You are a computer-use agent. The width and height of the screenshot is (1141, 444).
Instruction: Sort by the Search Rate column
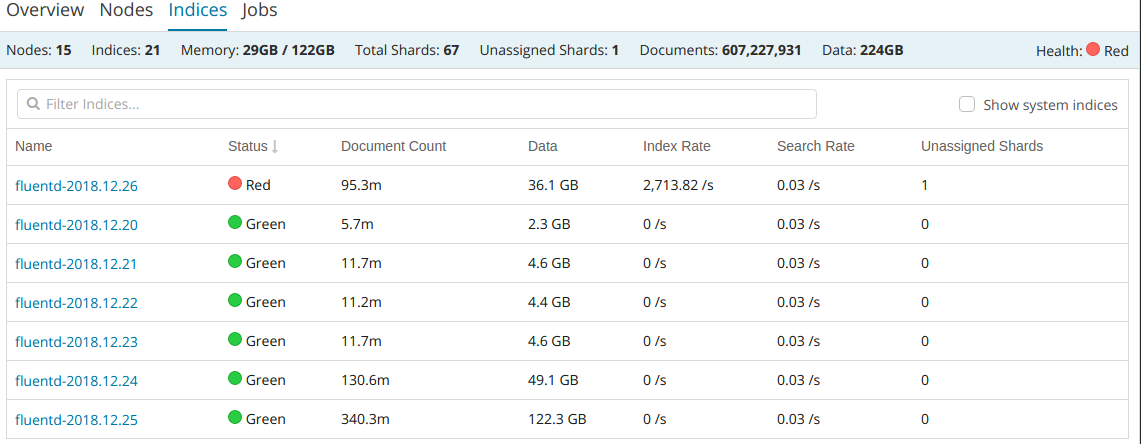point(815,146)
